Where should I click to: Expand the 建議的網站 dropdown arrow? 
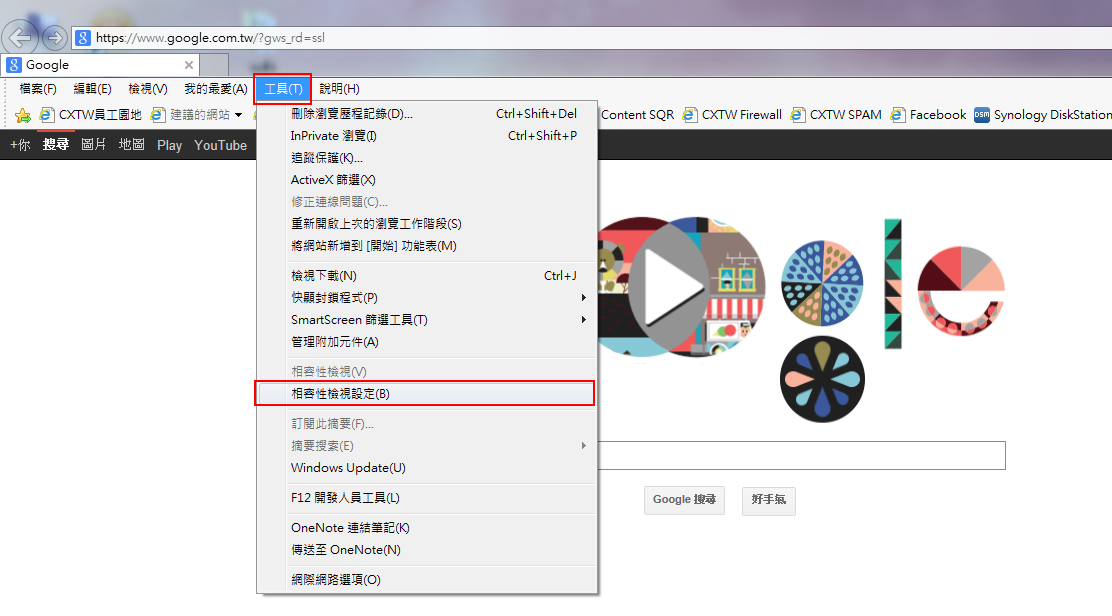point(239,115)
